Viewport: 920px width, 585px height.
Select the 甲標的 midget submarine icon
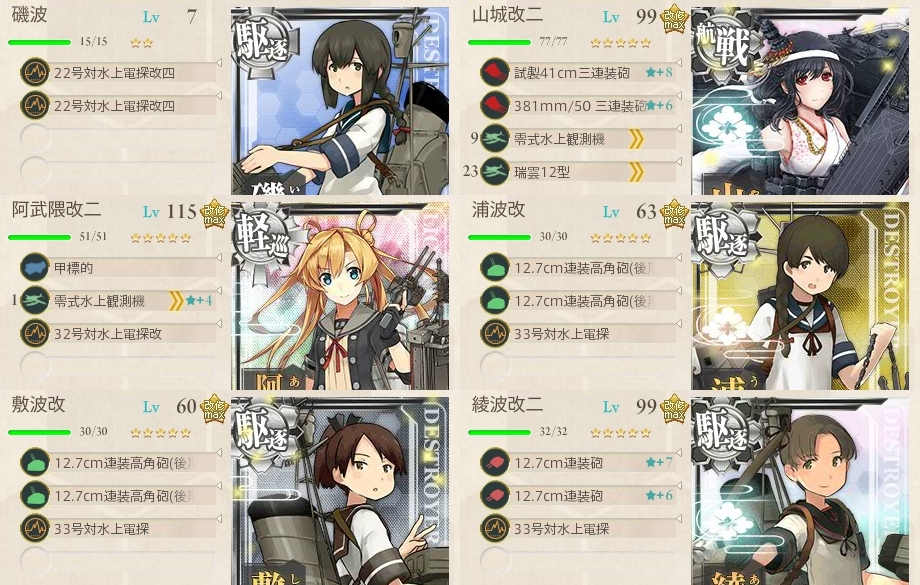pos(35,268)
